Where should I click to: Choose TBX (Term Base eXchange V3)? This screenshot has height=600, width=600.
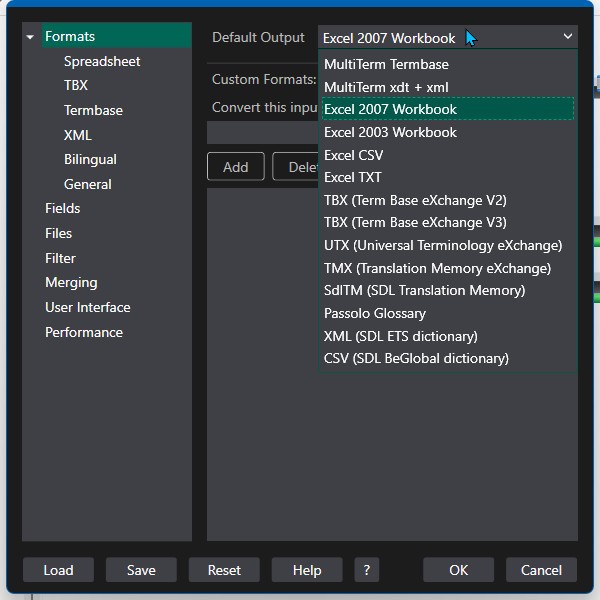pos(447,222)
